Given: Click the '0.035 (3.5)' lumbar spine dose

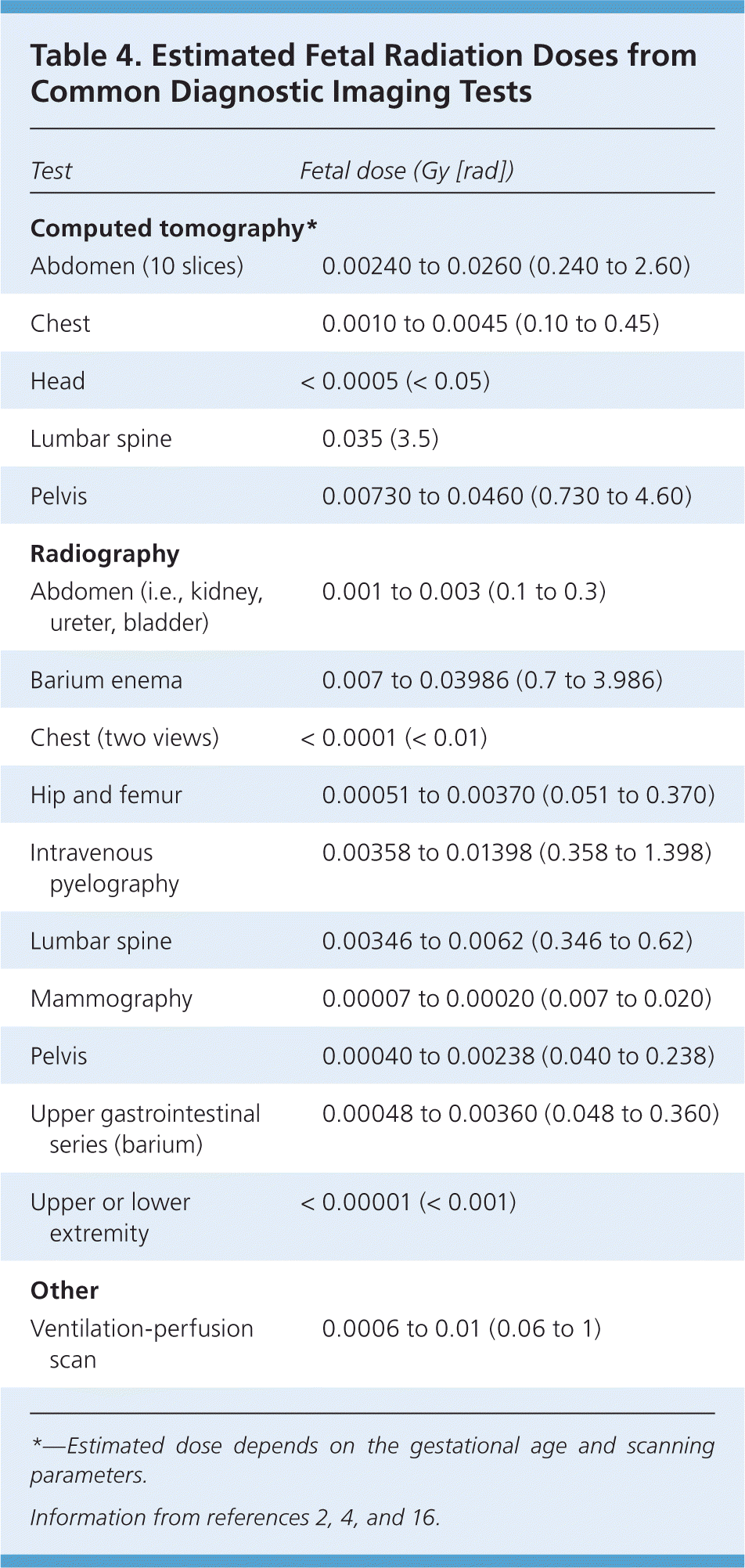Looking at the screenshot, I should tap(380, 438).
